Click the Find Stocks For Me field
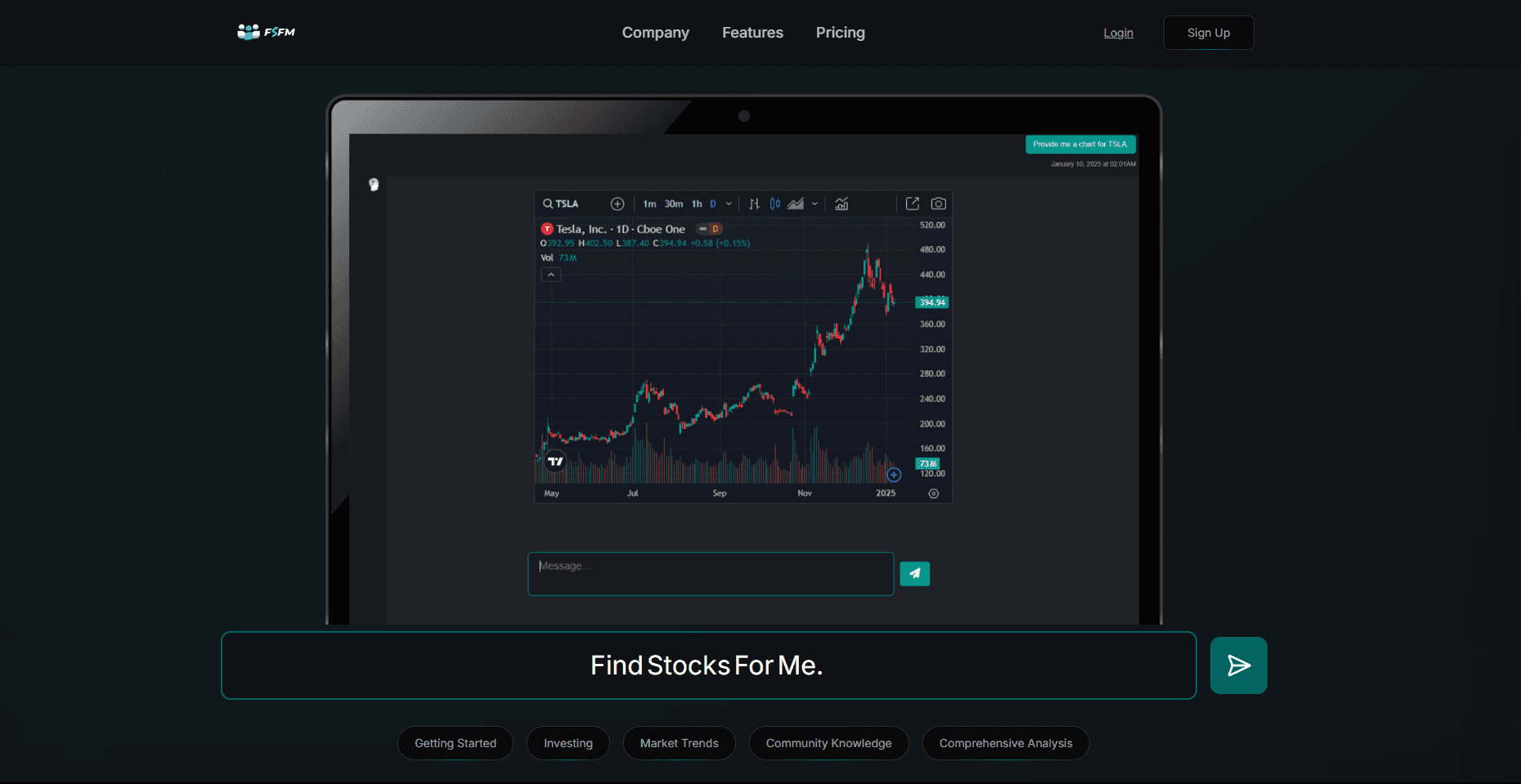1521x784 pixels. (x=709, y=665)
